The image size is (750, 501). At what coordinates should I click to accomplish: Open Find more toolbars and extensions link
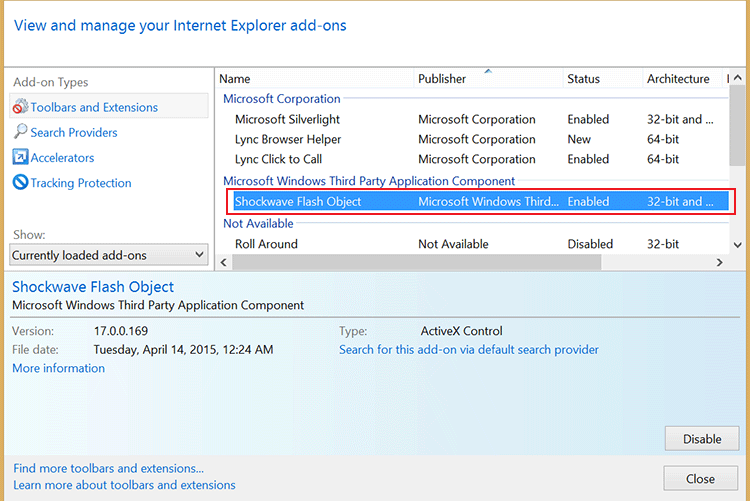pos(108,468)
